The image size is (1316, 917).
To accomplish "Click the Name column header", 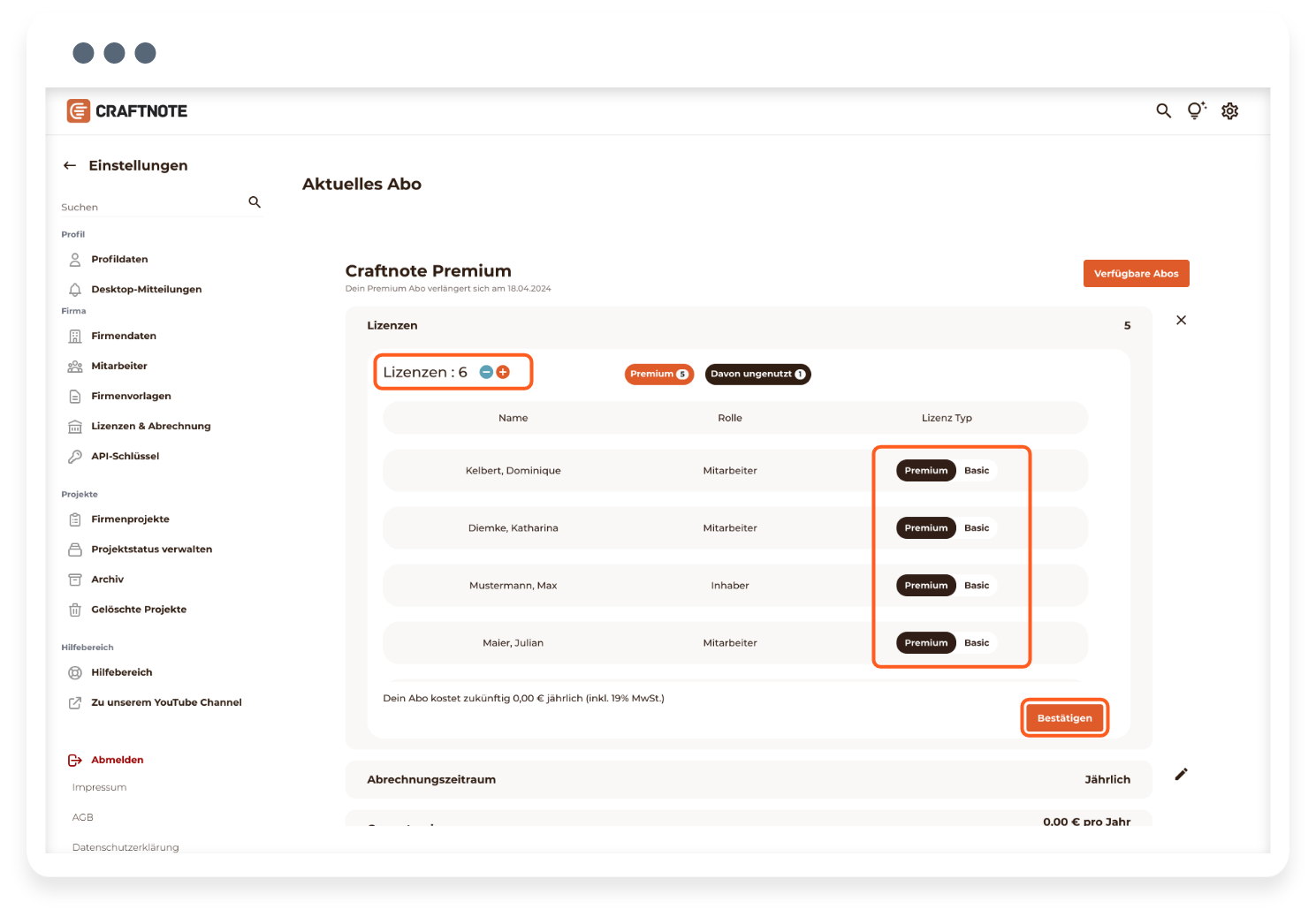I will 513,418.
